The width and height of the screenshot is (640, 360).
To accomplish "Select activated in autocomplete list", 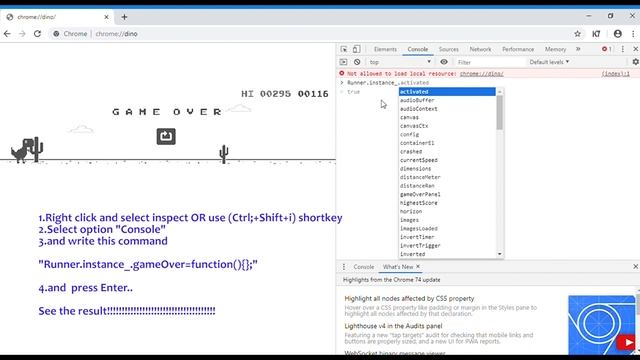I will coord(447,92).
